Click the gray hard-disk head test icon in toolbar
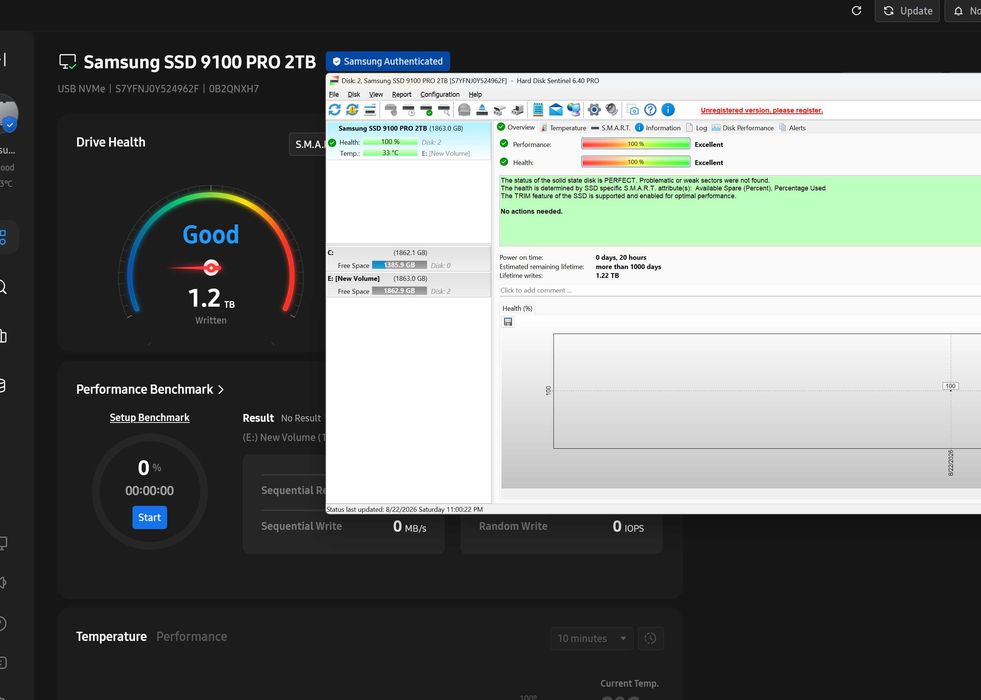This screenshot has height=700, width=981. click(391, 109)
